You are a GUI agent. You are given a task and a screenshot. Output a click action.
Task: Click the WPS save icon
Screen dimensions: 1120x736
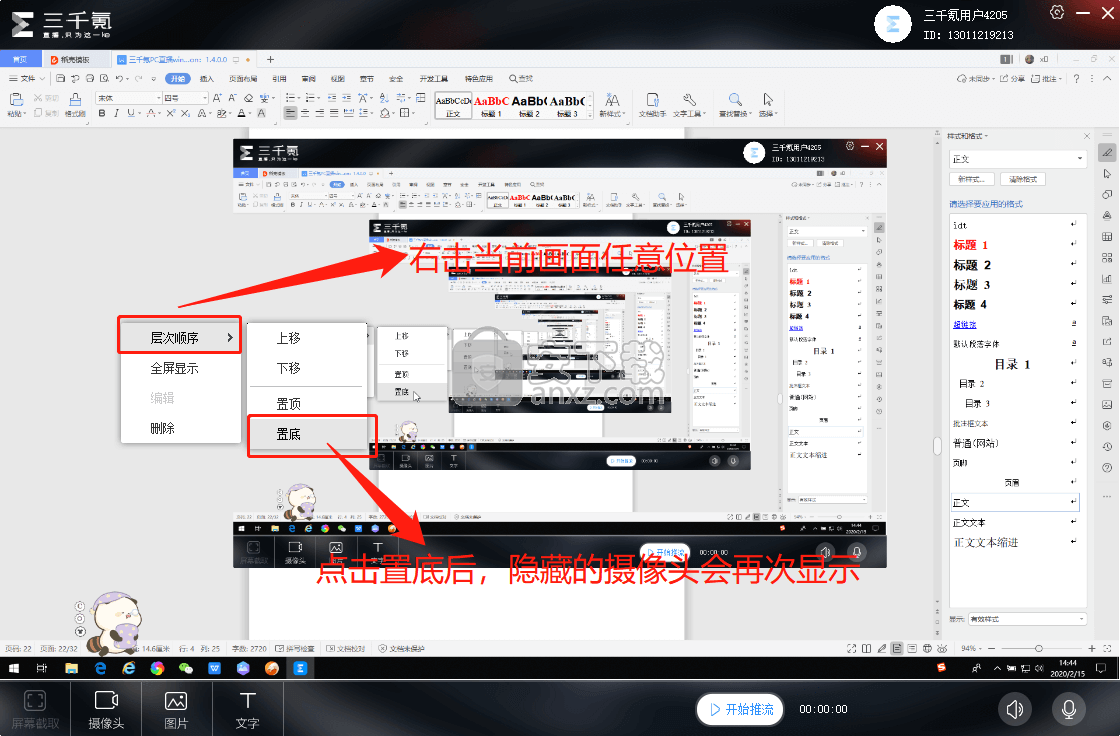(61, 79)
